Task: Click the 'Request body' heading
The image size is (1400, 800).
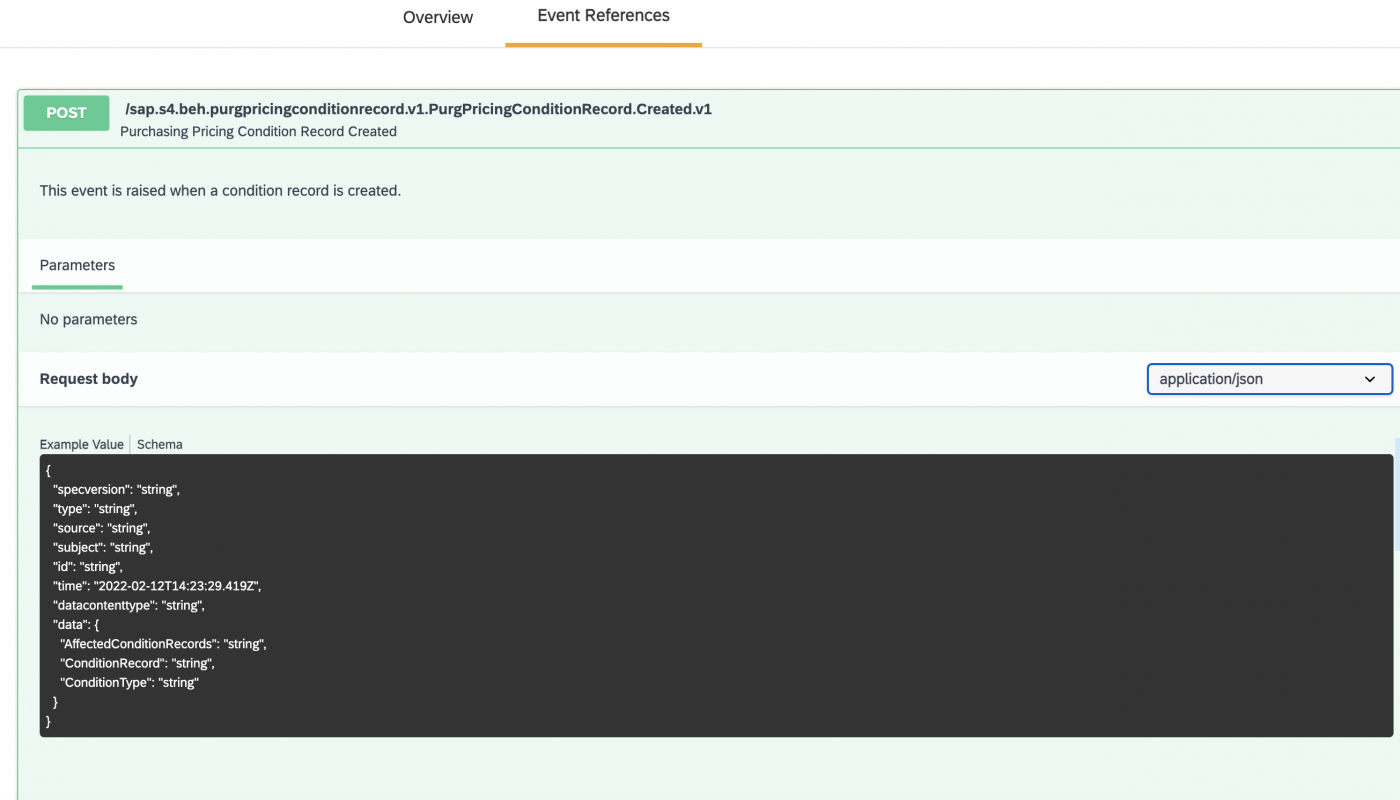Action: [89, 379]
